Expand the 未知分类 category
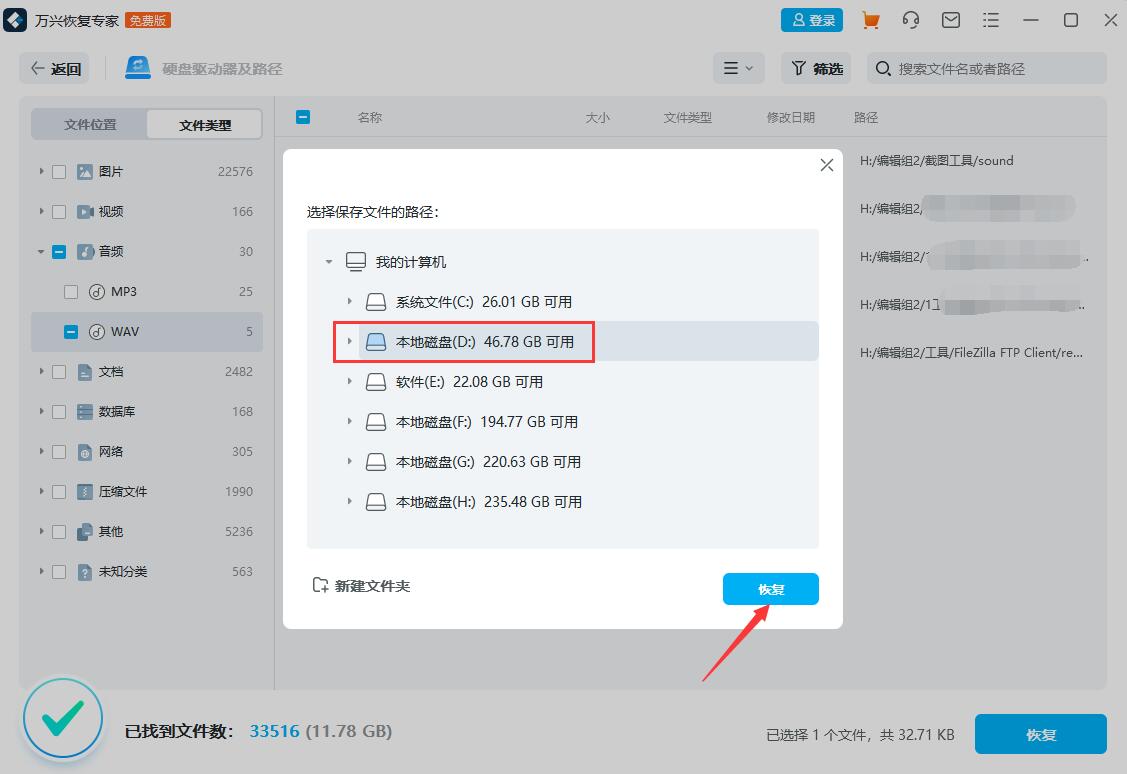Screen dimensions: 1127x774 [41, 571]
